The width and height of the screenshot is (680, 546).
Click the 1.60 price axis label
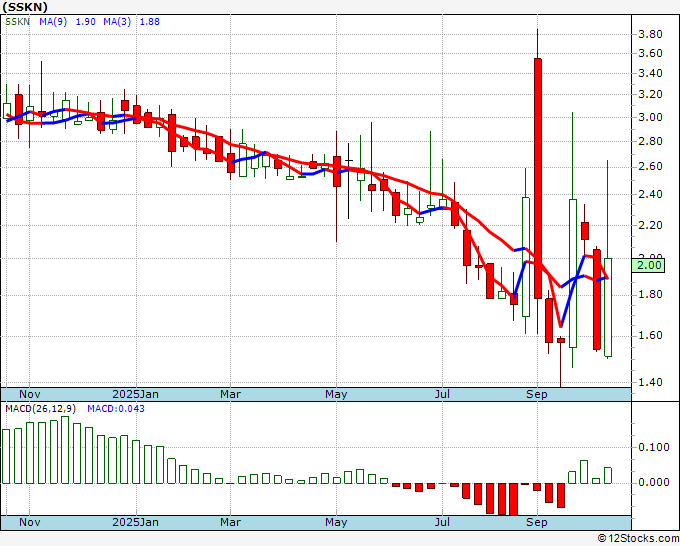click(x=650, y=335)
